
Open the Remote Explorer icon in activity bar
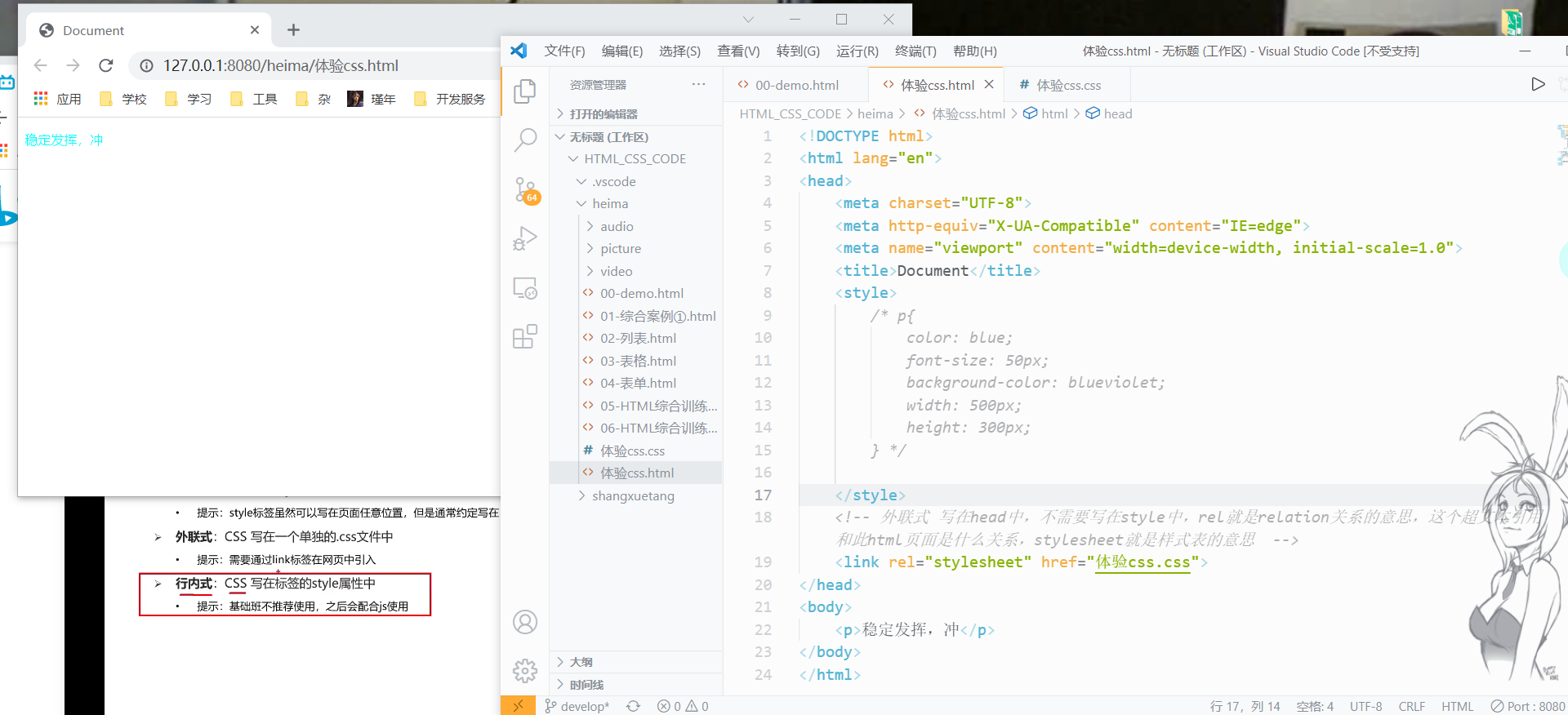(525, 288)
